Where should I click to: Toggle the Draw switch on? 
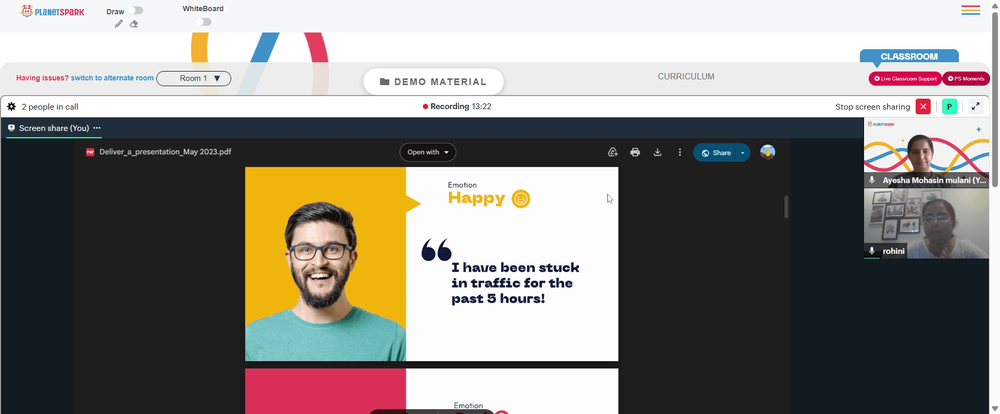point(135,11)
